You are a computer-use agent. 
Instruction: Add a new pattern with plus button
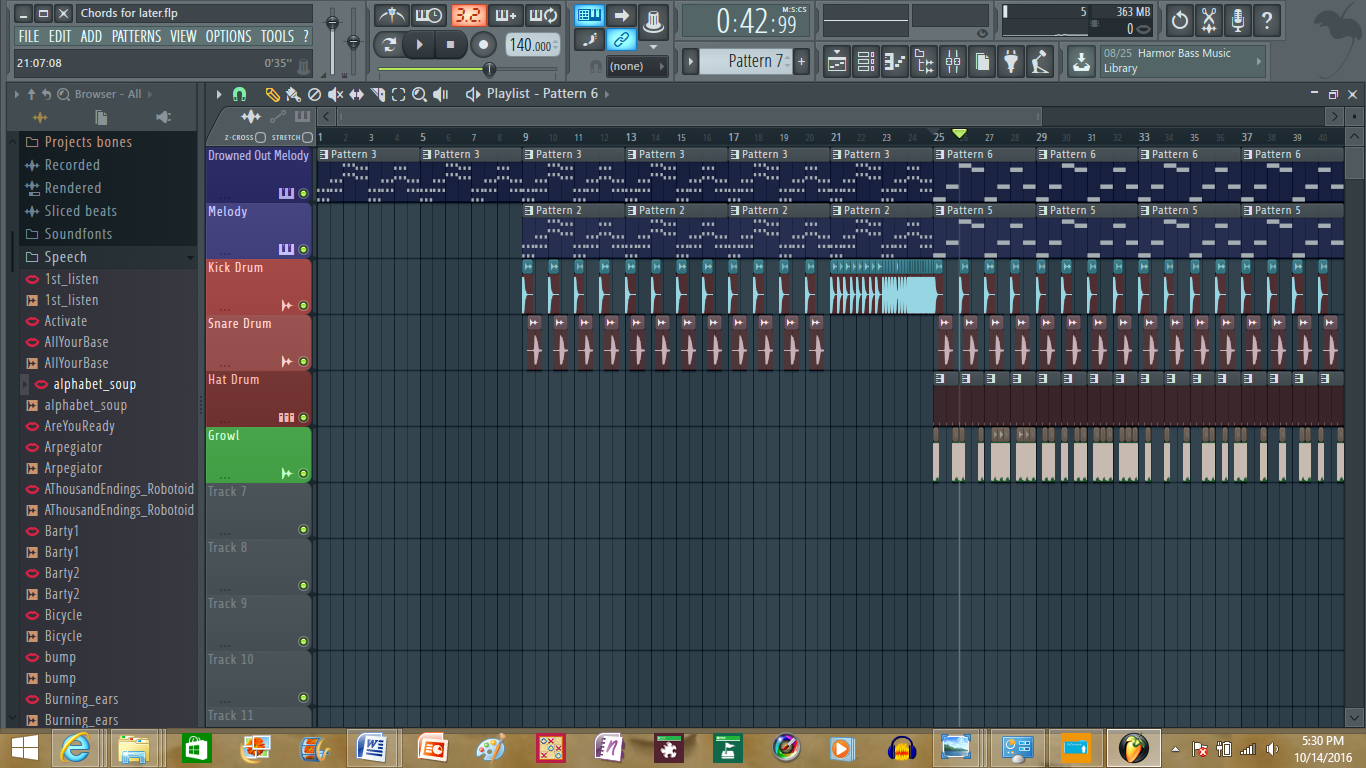pos(801,61)
